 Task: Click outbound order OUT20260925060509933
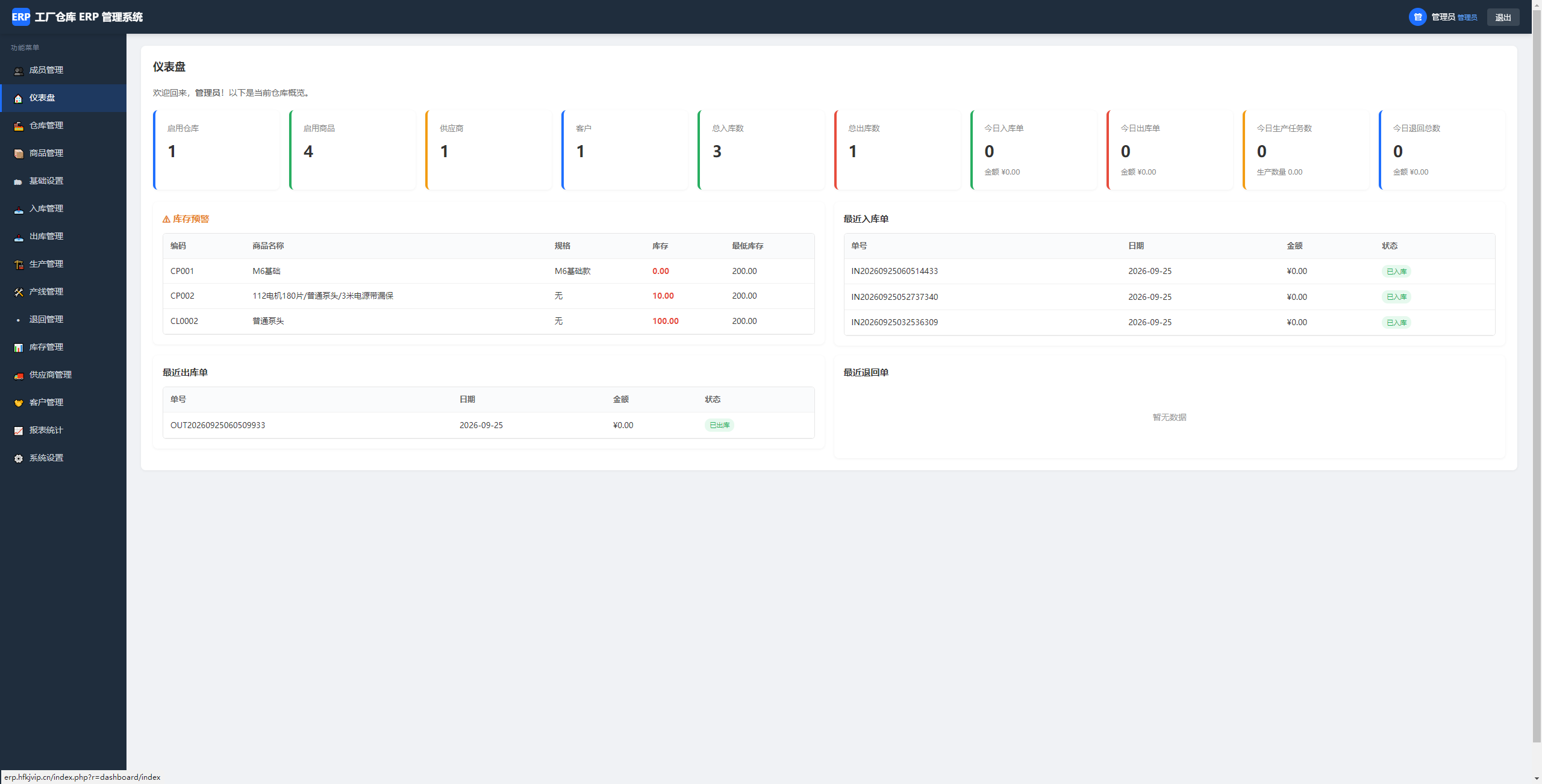tap(217, 425)
